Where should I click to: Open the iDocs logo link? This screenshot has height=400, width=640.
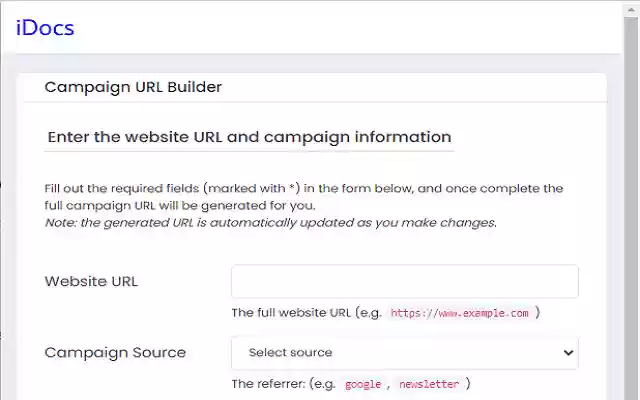click(x=45, y=28)
